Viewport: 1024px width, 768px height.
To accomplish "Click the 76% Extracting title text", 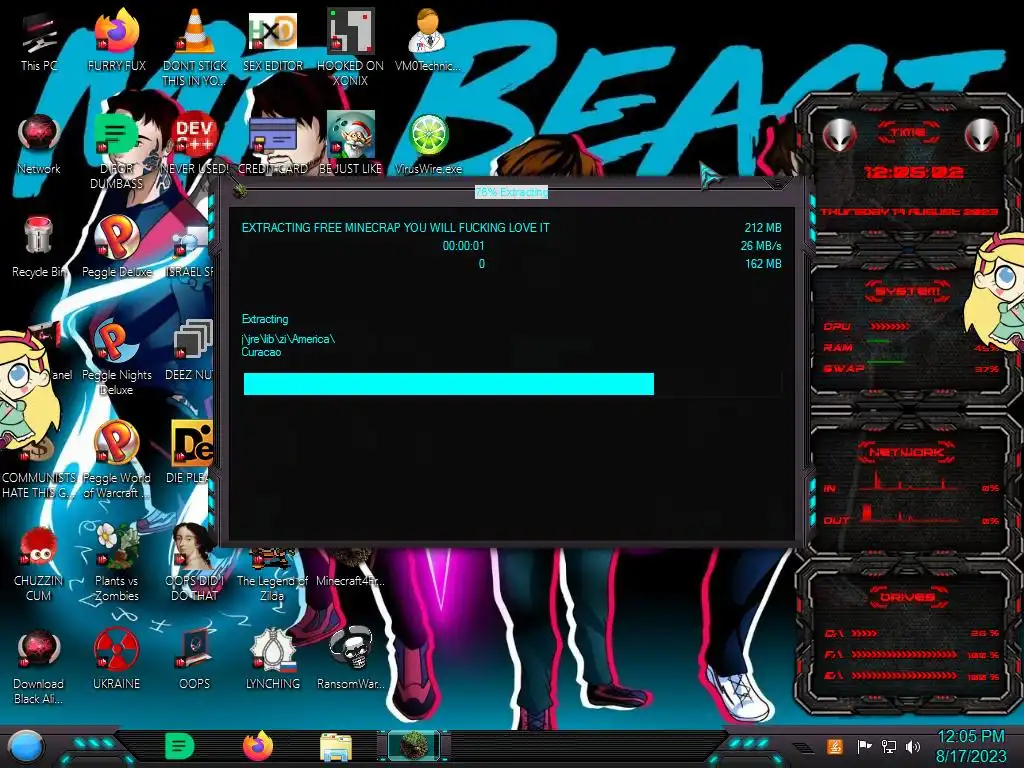I will [x=511, y=192].
